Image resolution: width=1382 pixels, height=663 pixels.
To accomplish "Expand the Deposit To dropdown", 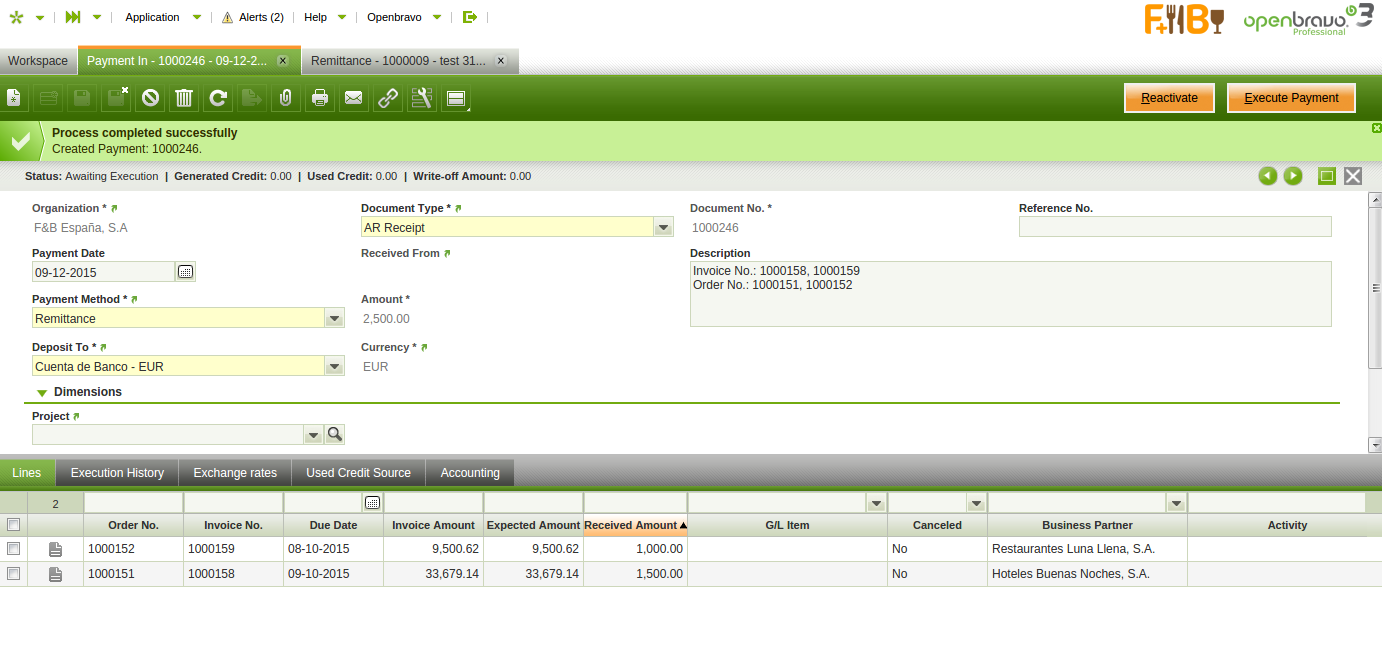I will pos(335,367).
